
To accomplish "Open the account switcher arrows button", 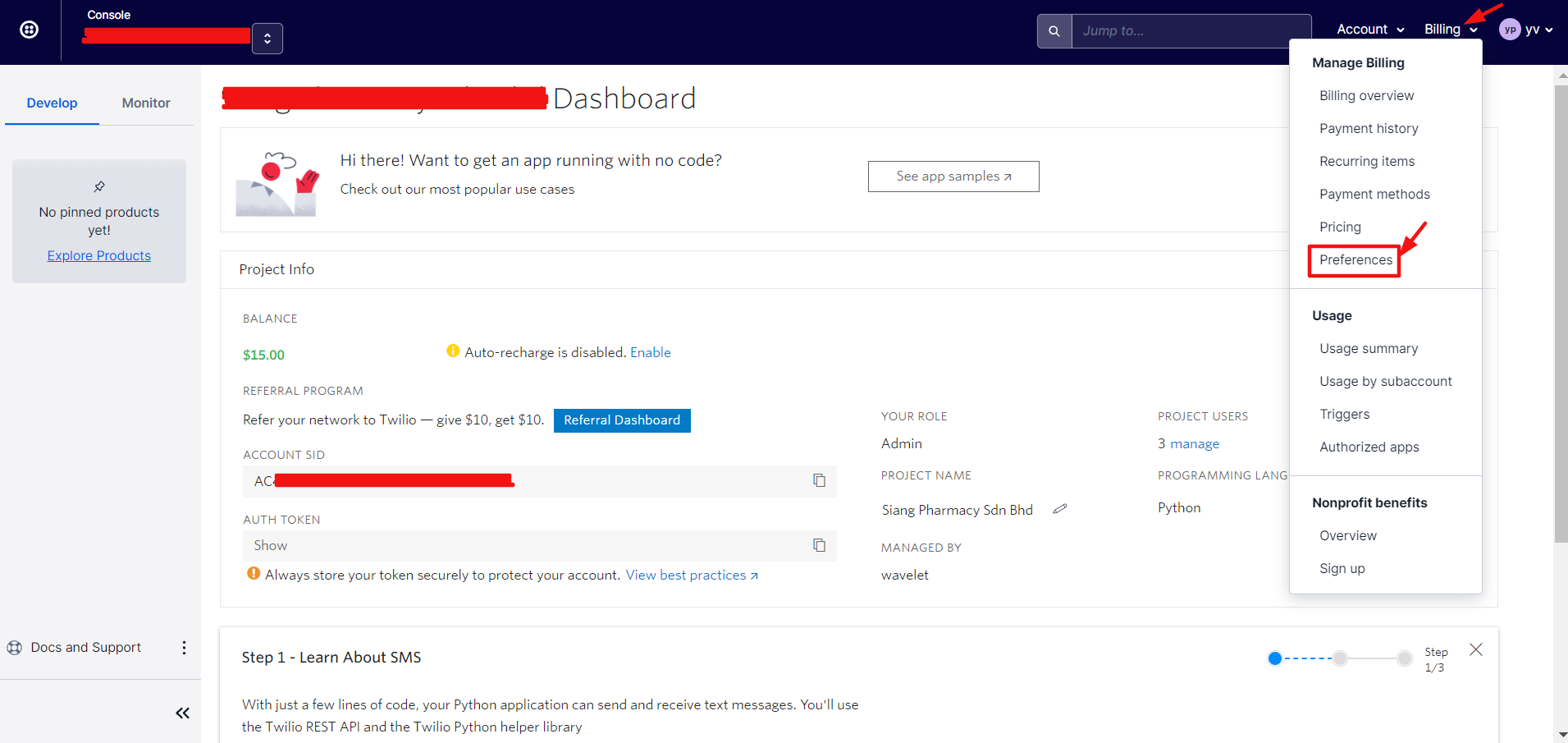I will [x=267, y=39].
